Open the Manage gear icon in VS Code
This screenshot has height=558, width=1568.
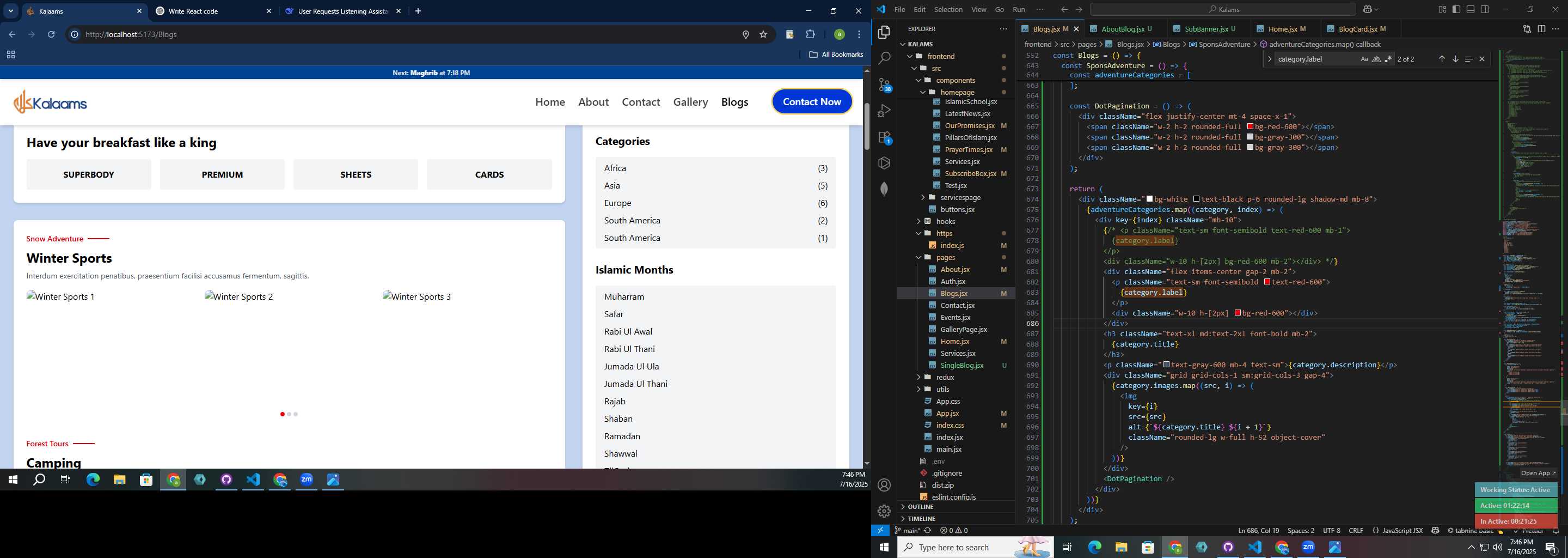click(x=884, y=511)
